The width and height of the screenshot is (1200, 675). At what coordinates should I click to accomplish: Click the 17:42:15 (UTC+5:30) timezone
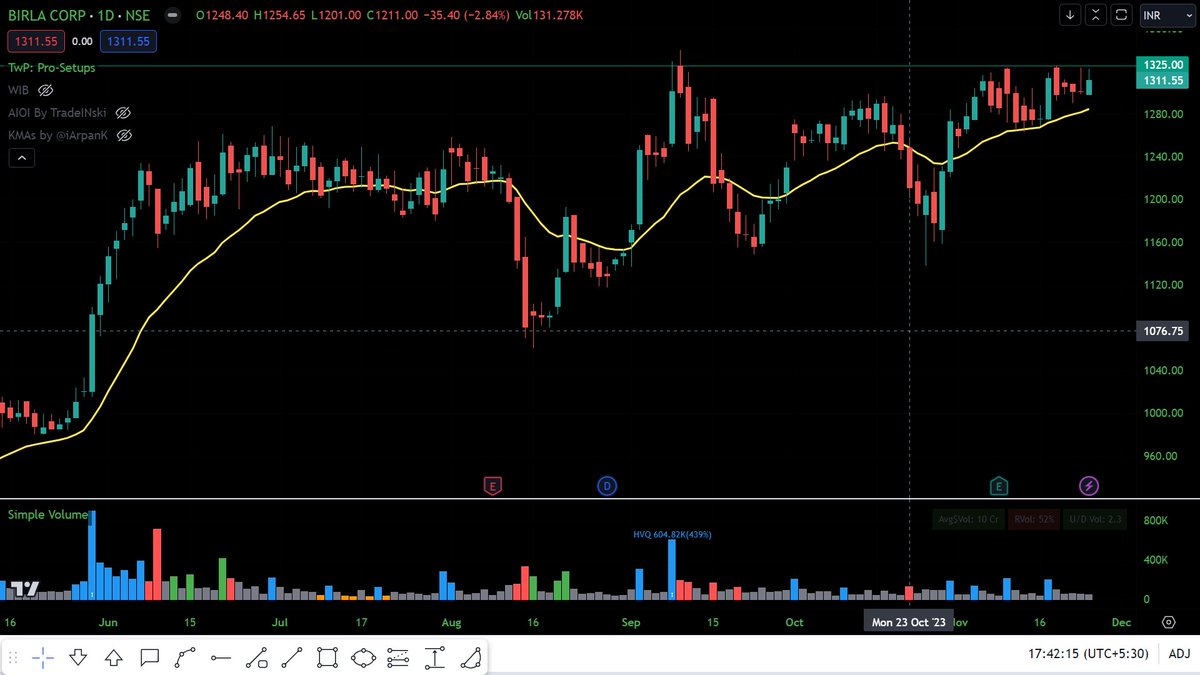tap(1089, 654)
